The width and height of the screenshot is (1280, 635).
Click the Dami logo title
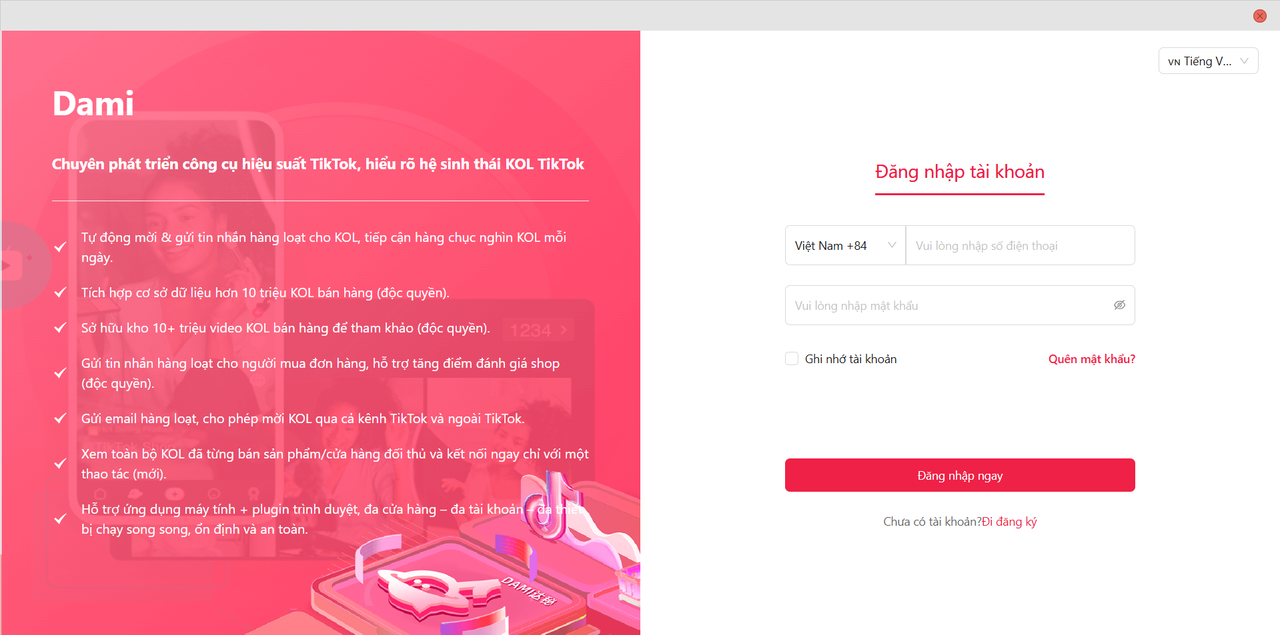(93, 103)
